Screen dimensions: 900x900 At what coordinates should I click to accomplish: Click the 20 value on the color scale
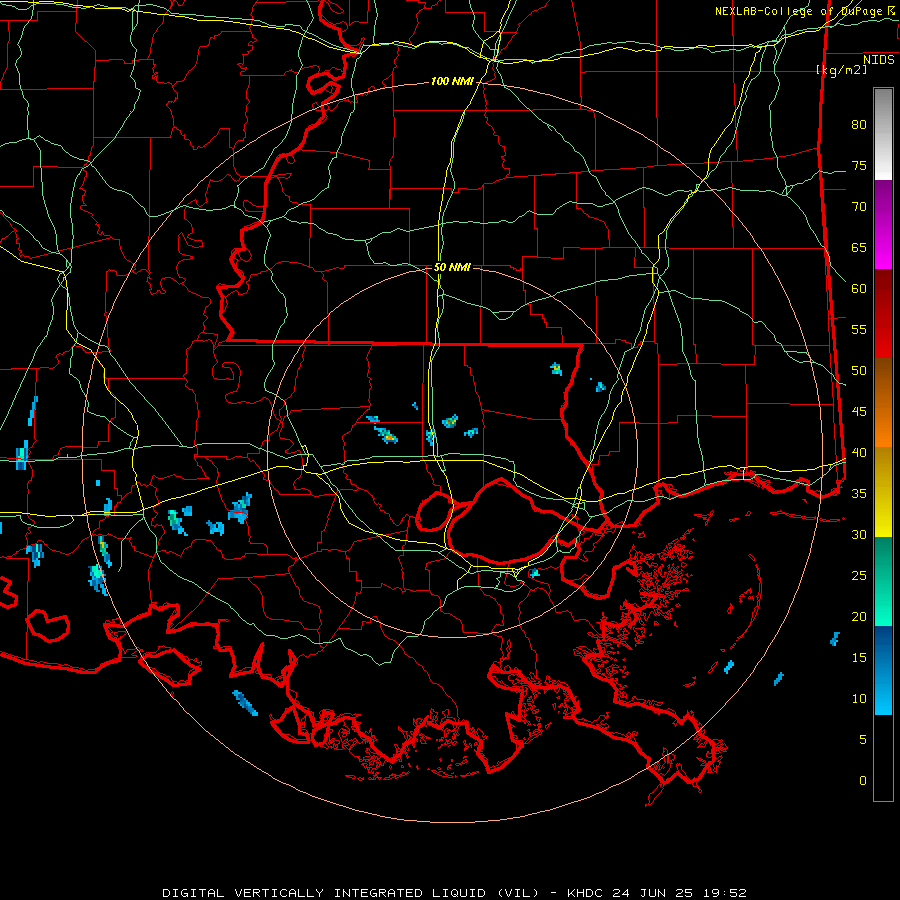coord(859,616)
